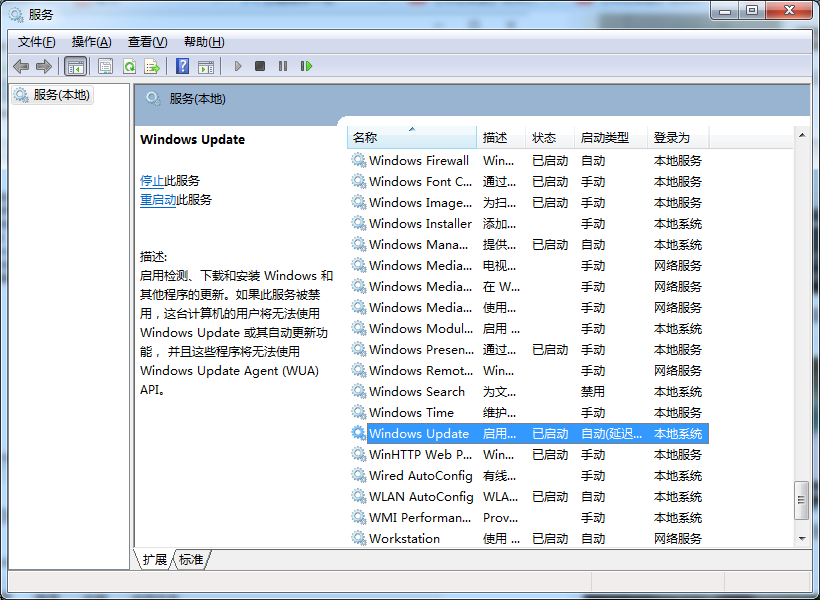Sort by the 状态 column header
Image resolution: width=820 pixels, height=600 pixels.
550,138
